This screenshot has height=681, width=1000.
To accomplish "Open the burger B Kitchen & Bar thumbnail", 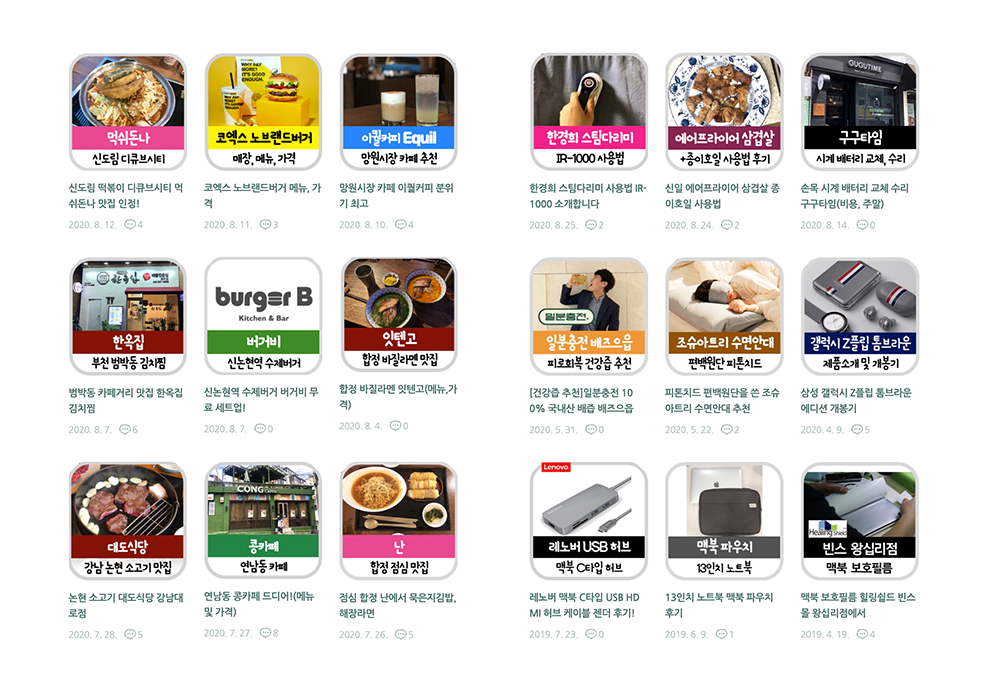I will (263, 316).
